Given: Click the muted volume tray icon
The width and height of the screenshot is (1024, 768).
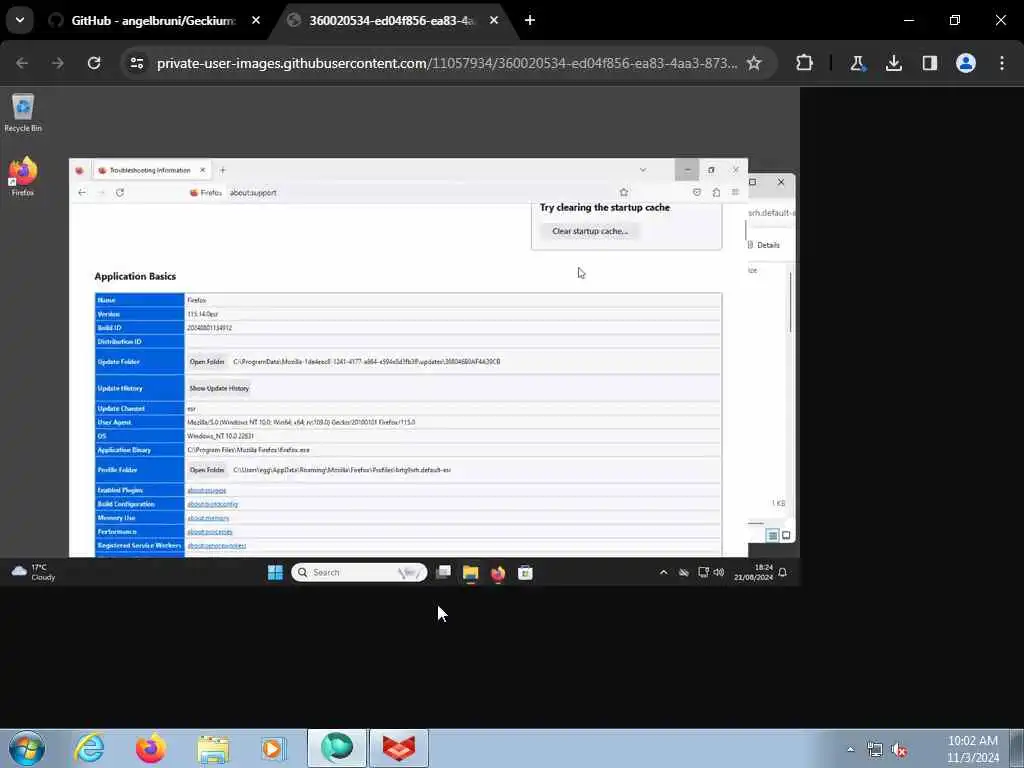Looking at the screenshot, I should 900,750.
